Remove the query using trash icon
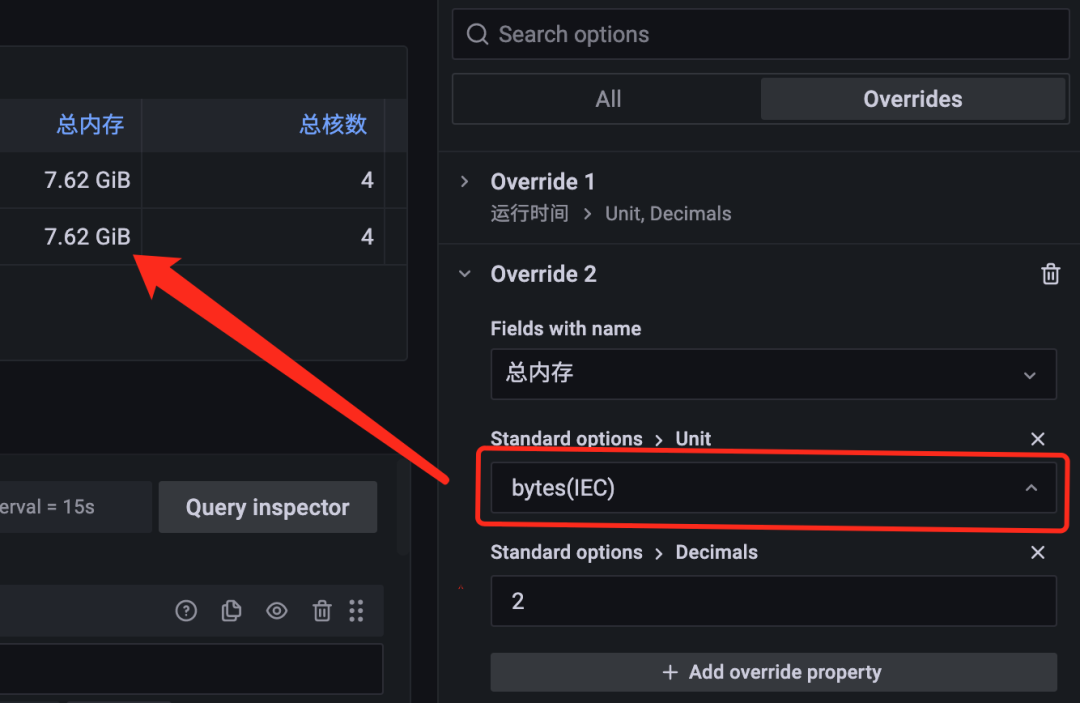Screen dimensions: 1080x703 322,611
